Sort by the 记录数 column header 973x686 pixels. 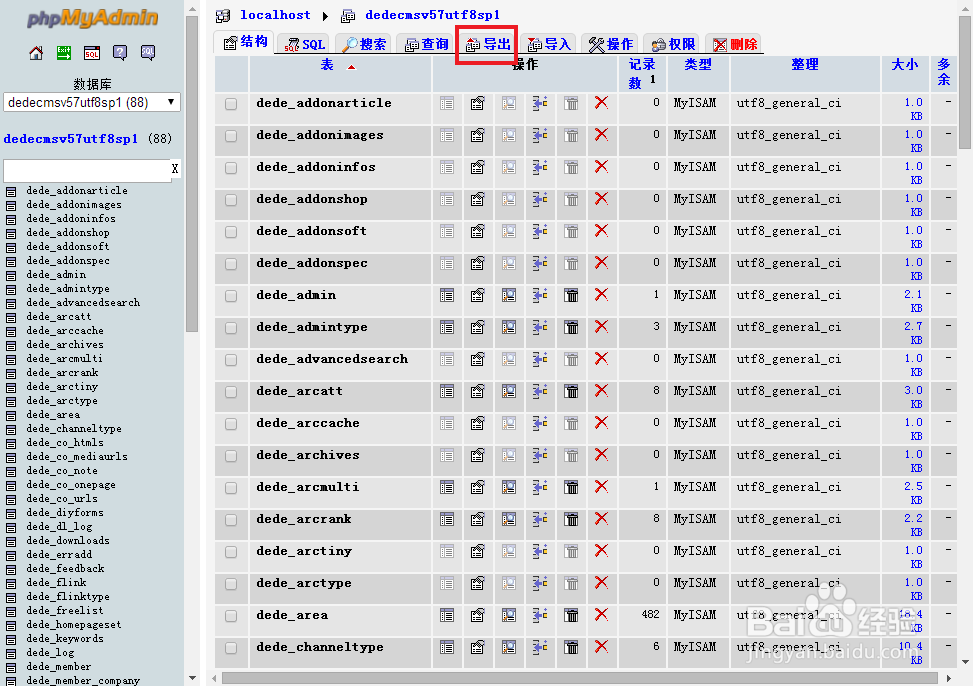[x=641, y=73]
